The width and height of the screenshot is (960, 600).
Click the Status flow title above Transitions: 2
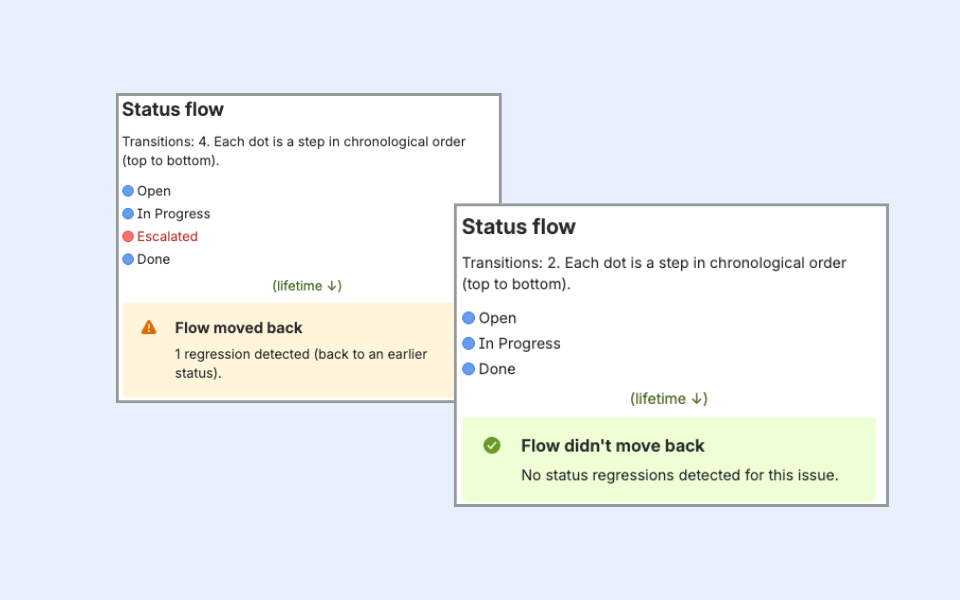click(519, 227)
